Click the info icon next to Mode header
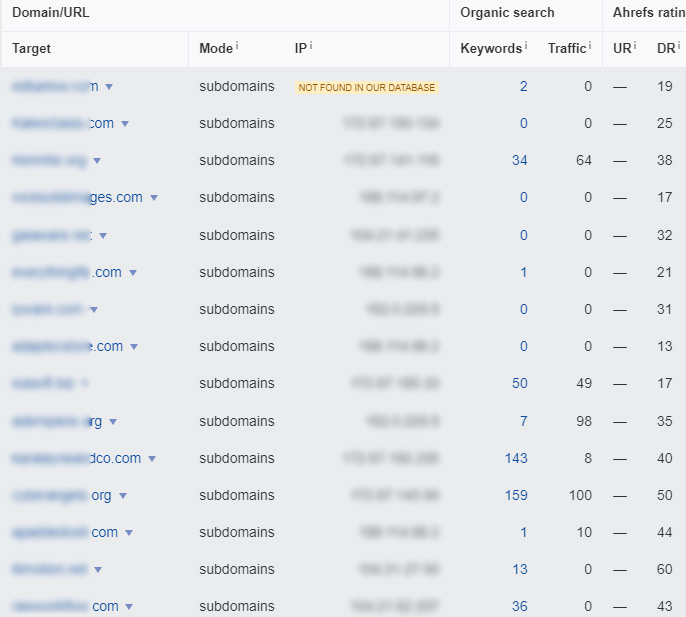The image size is (686, 617). point(236,46)
